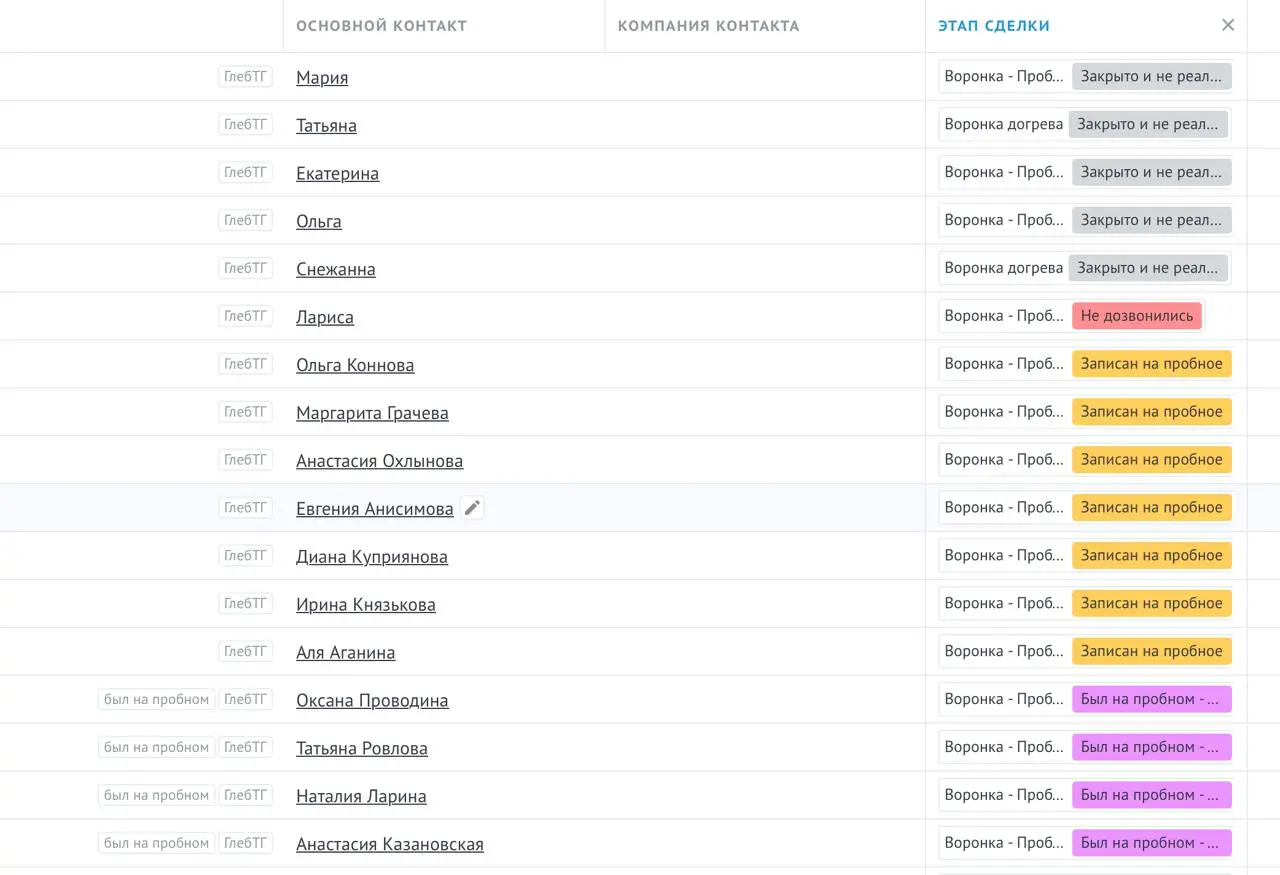Open contact link Диана Куприянова
Image resolution: width=1280 pixels, height=875 pixels.
tap(372, 557)
